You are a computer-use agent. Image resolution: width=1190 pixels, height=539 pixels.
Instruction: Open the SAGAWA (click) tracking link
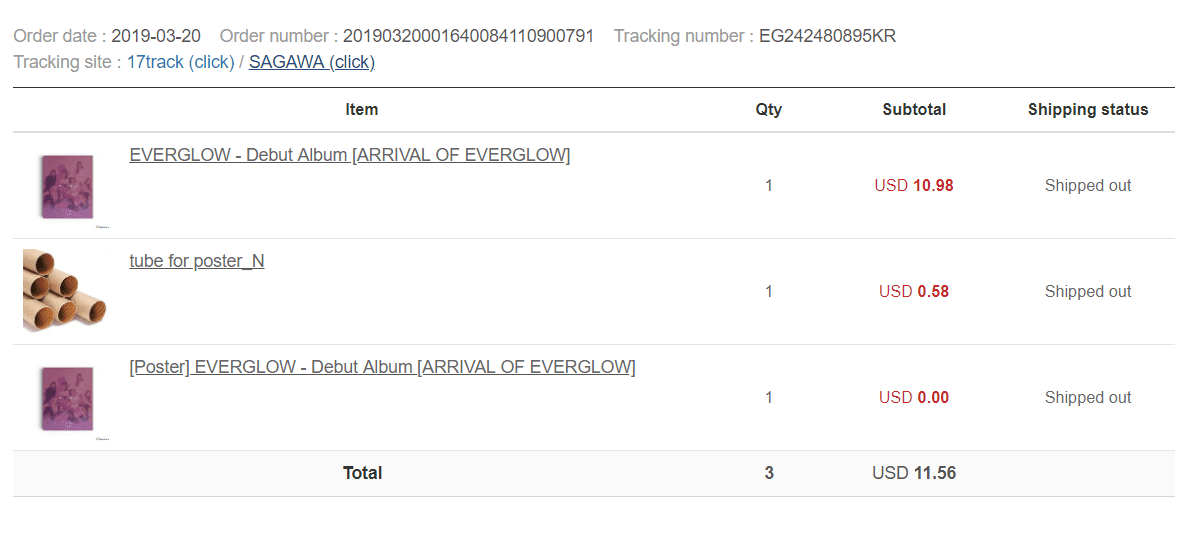[x=312, y=62]
